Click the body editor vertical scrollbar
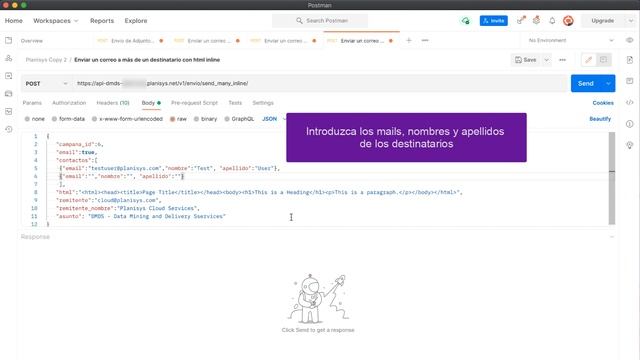 611,178
